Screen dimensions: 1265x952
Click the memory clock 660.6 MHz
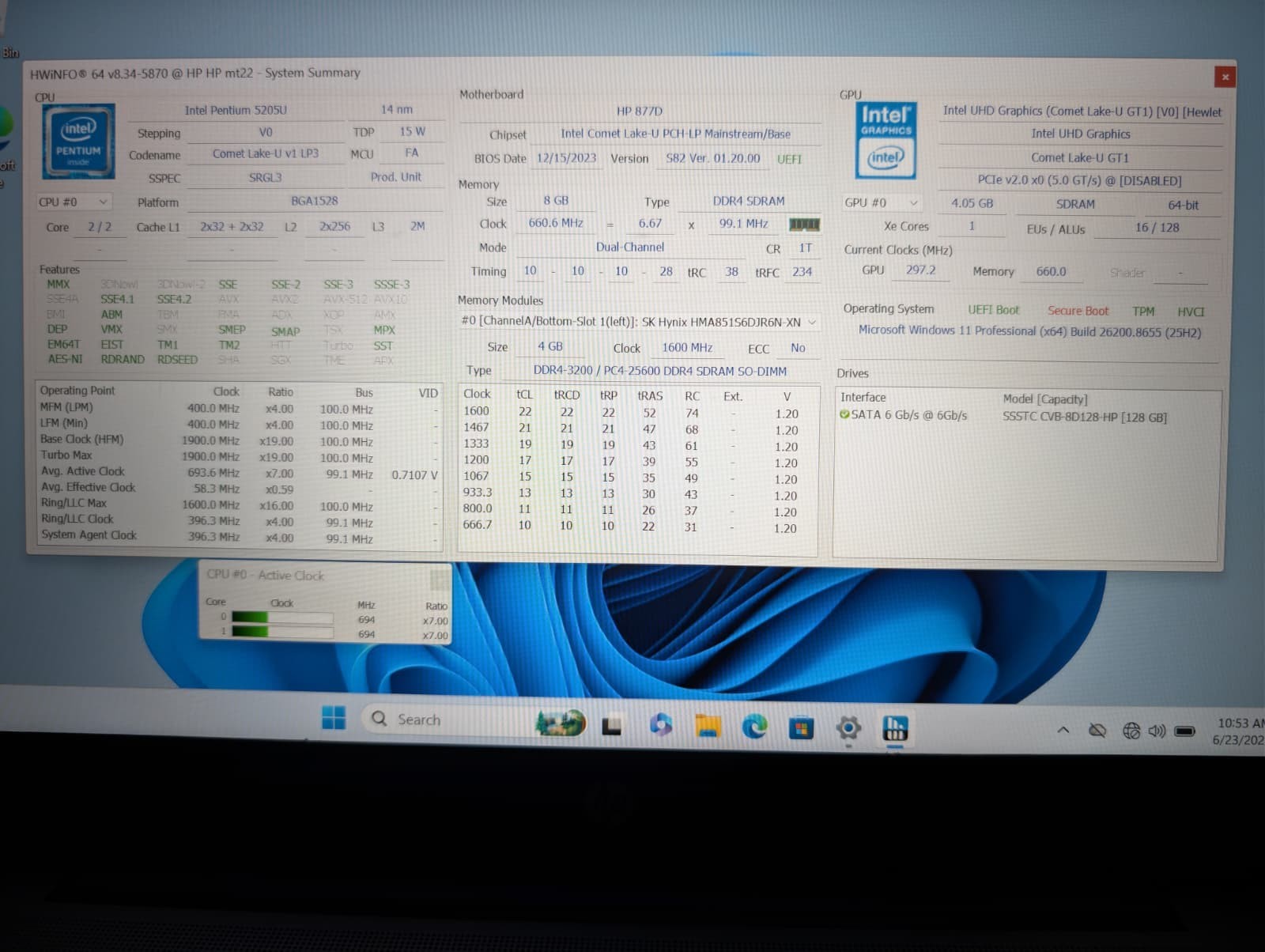tap(556, 223)
